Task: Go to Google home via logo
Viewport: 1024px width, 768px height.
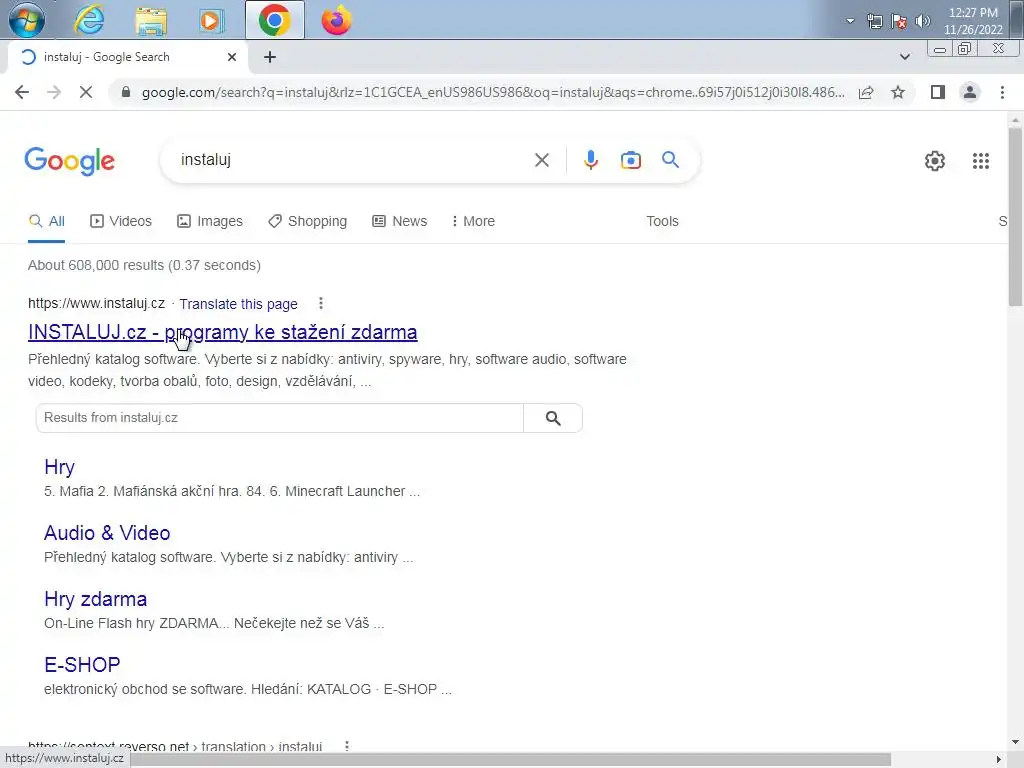Action: click(69, 161)
